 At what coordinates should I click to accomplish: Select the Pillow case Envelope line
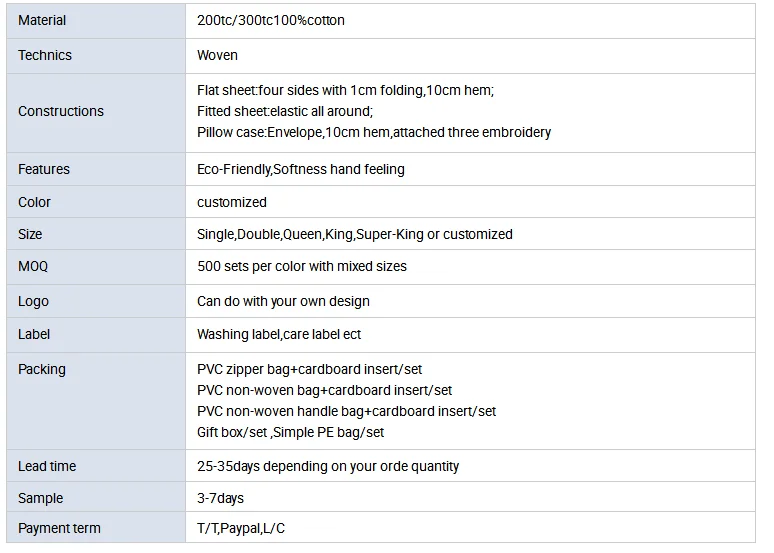[374, 132]
